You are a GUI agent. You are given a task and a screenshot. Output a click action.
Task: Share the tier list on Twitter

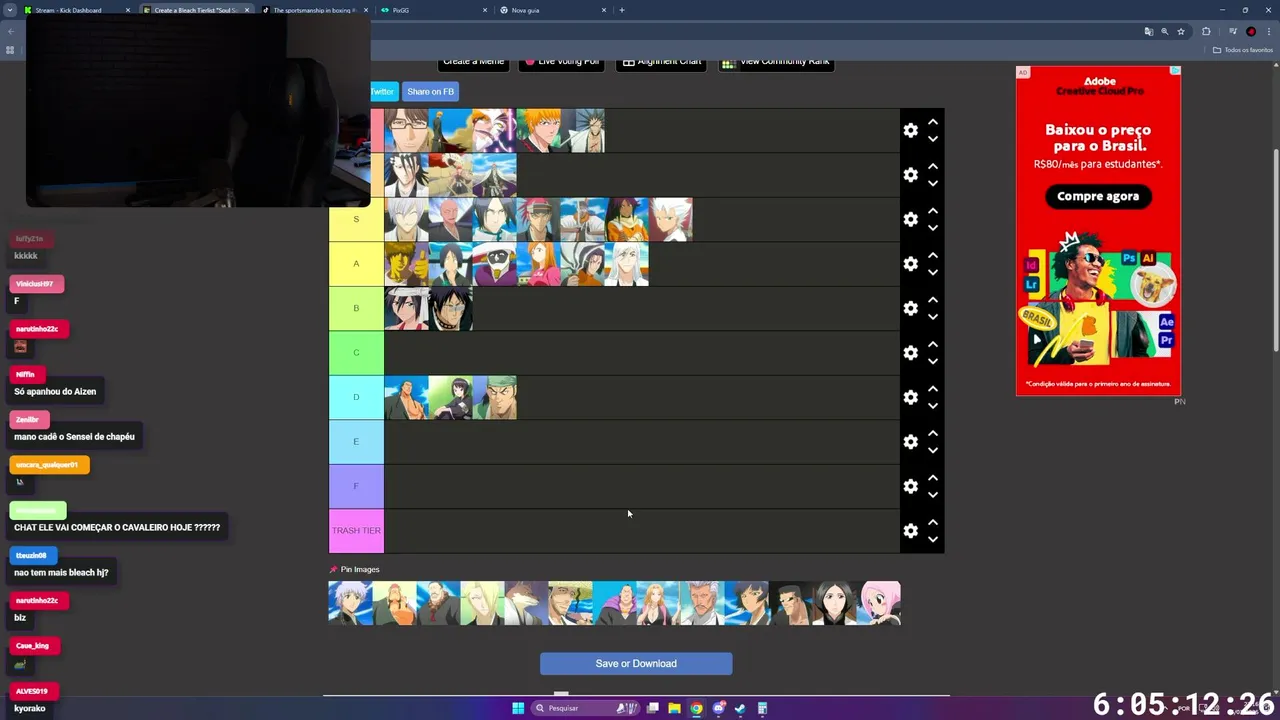coord(383,92)
